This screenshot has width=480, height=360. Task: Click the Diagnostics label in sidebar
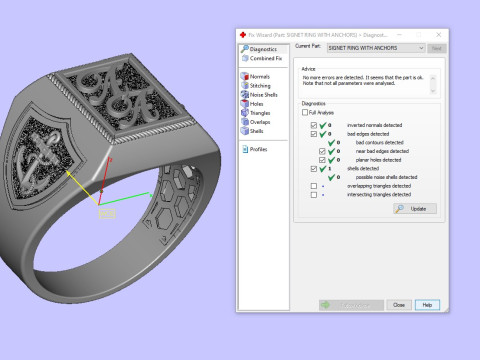[263, 49]
